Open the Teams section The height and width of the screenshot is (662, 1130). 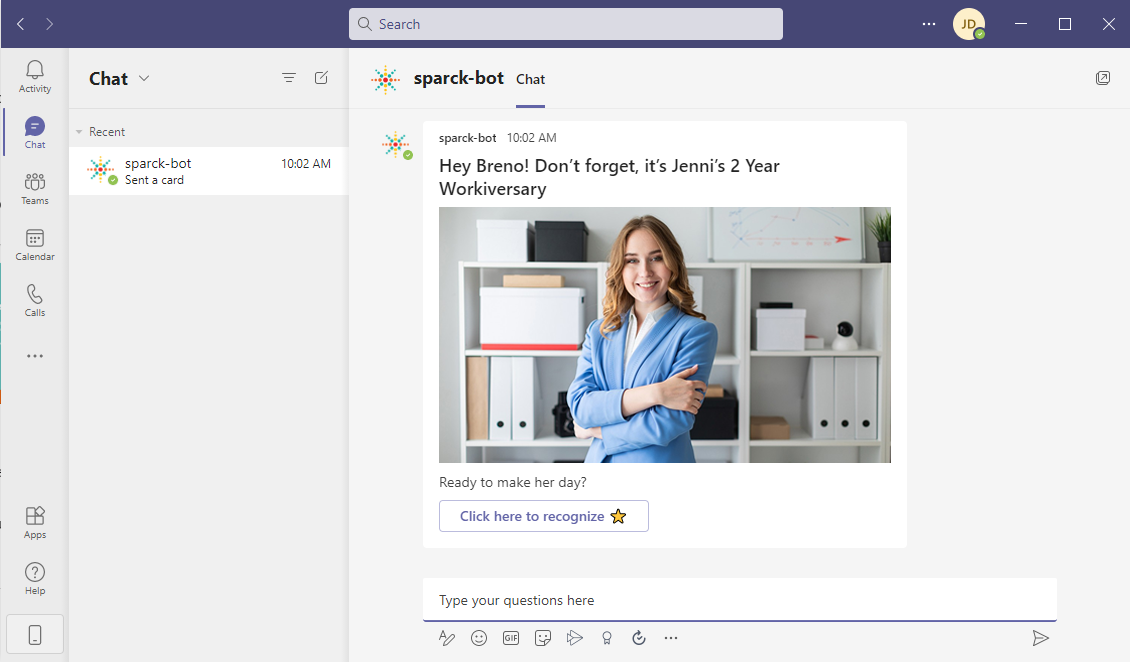pos(35,189)
